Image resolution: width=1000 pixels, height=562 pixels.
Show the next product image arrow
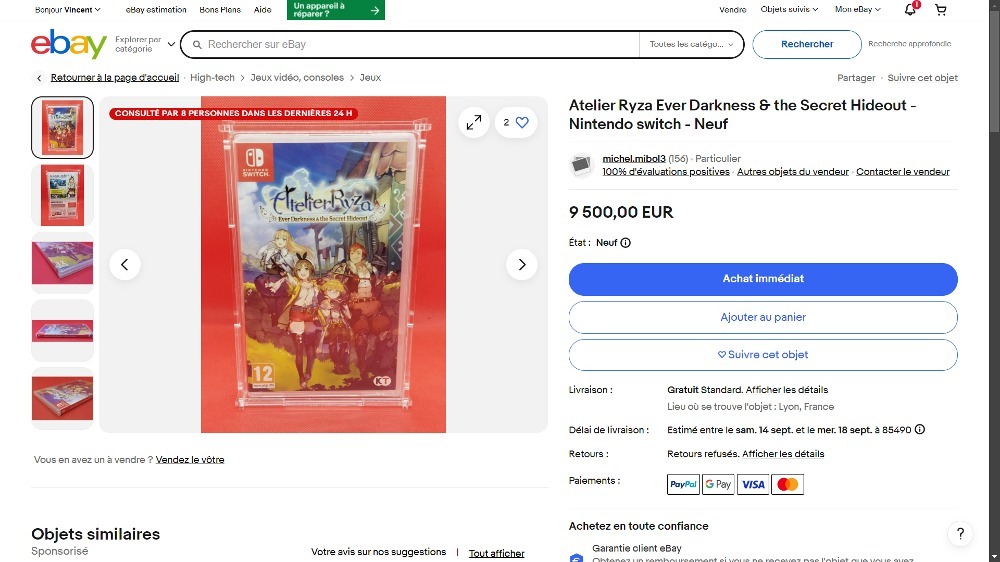[x=522, y=264]
